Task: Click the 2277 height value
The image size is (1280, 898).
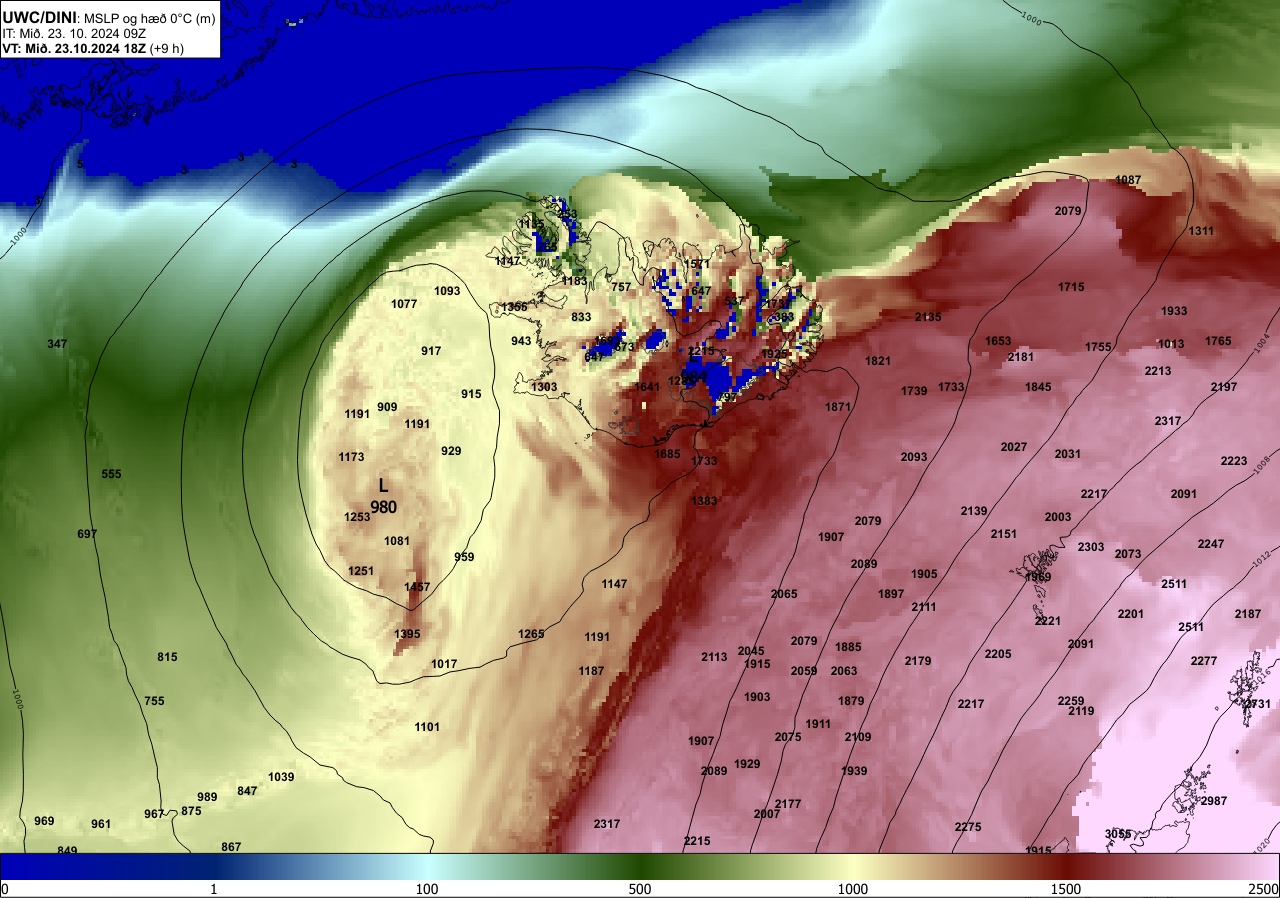Action: (x=1204, y=661)
